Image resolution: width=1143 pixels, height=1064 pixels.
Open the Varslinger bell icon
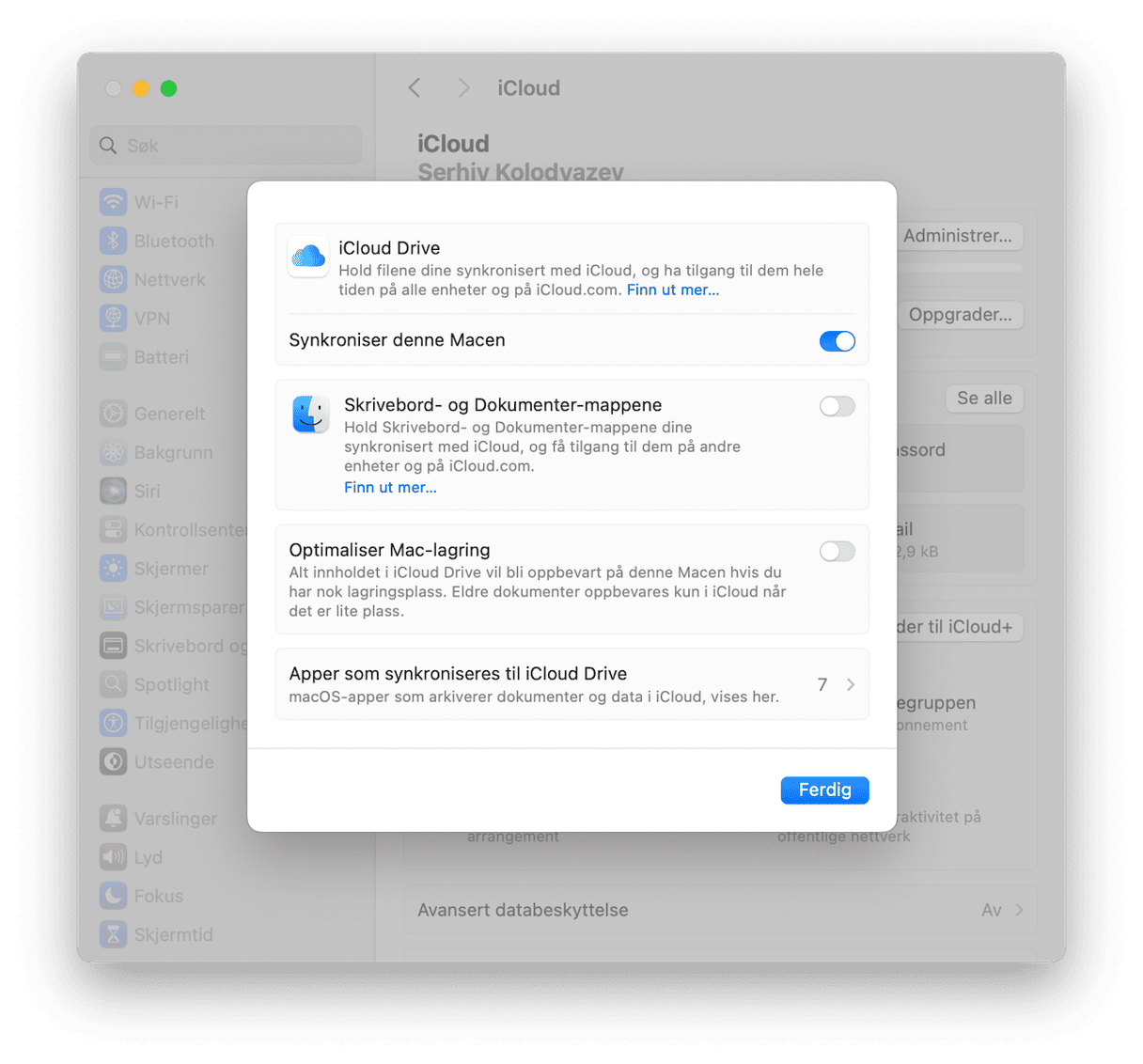[113, 819]
